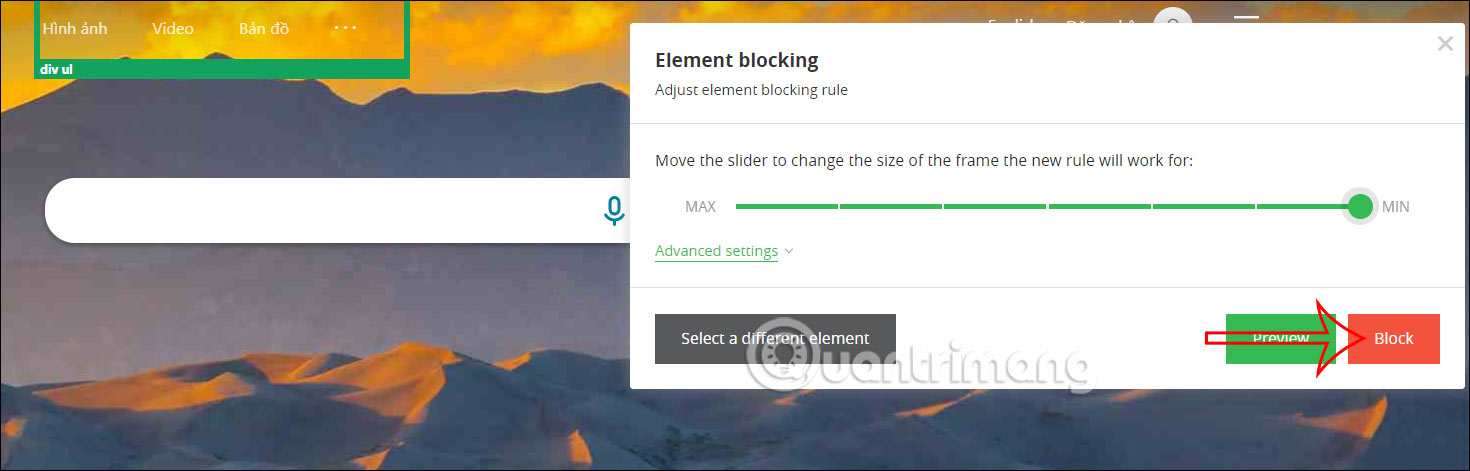Click the microphone voice search icon

(x=614, y=210)
